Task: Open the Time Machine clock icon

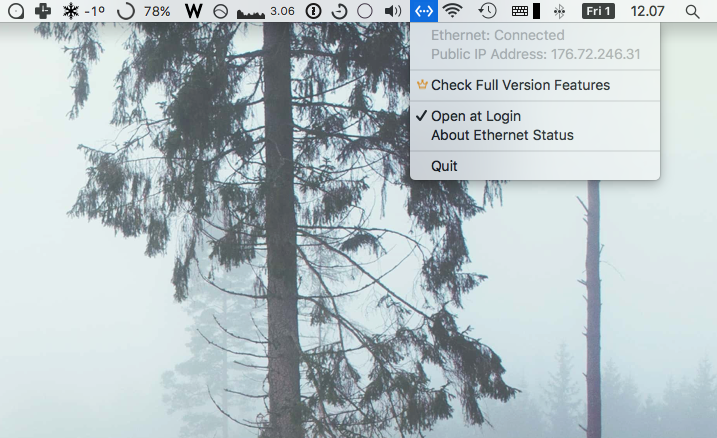Action: click(487, 11)
